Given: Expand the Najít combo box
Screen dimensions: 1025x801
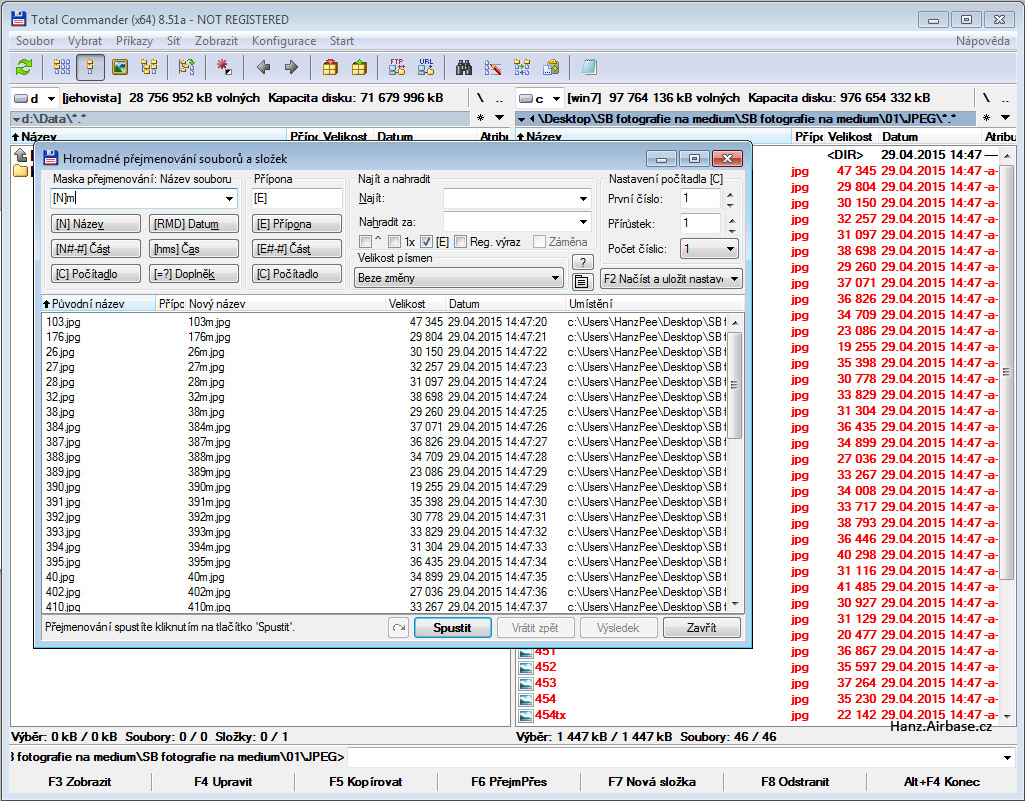Looking at the screenshot, I should [x=583, y=198].
